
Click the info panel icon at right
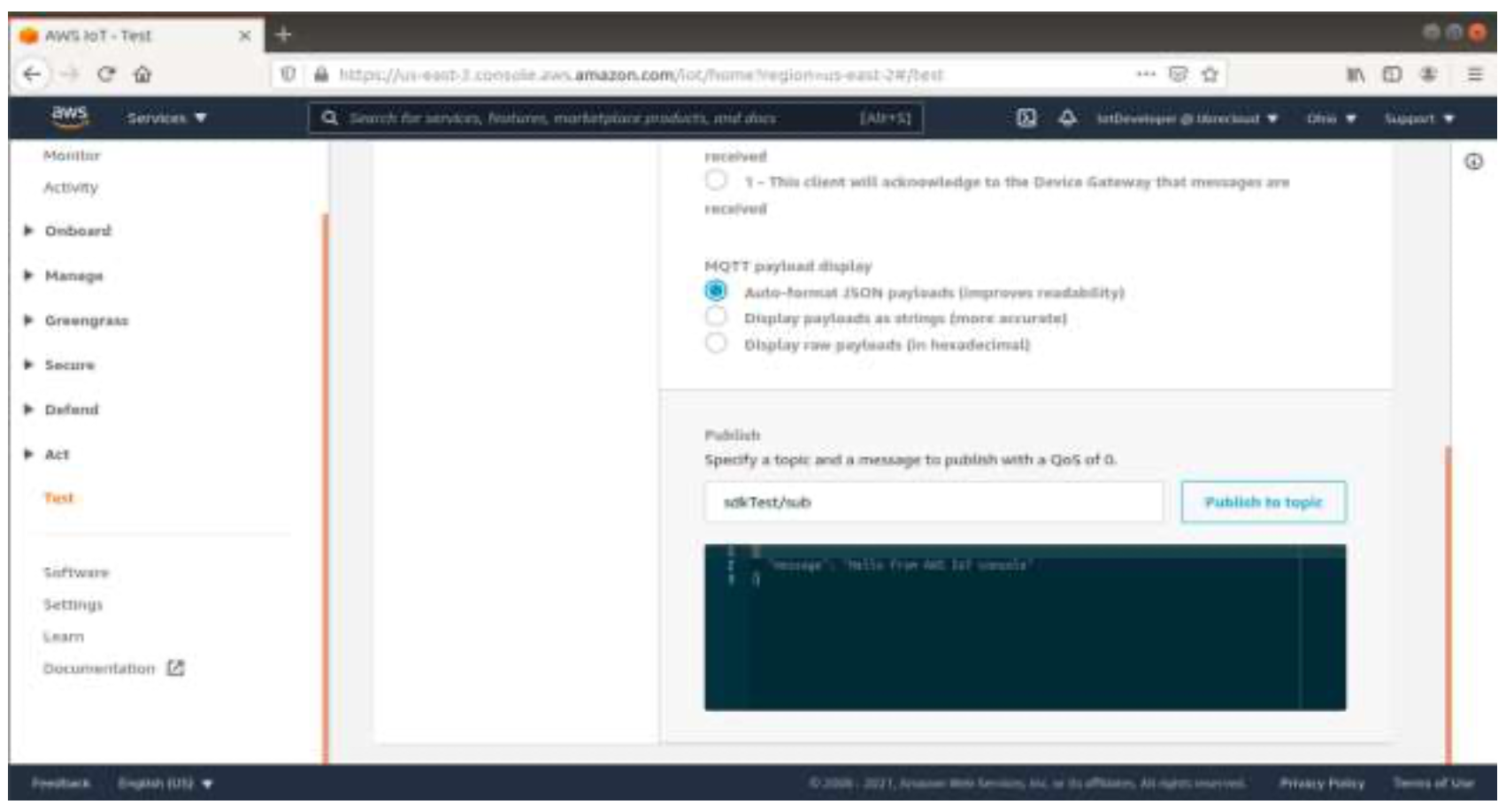click(x=1473, y=161)
